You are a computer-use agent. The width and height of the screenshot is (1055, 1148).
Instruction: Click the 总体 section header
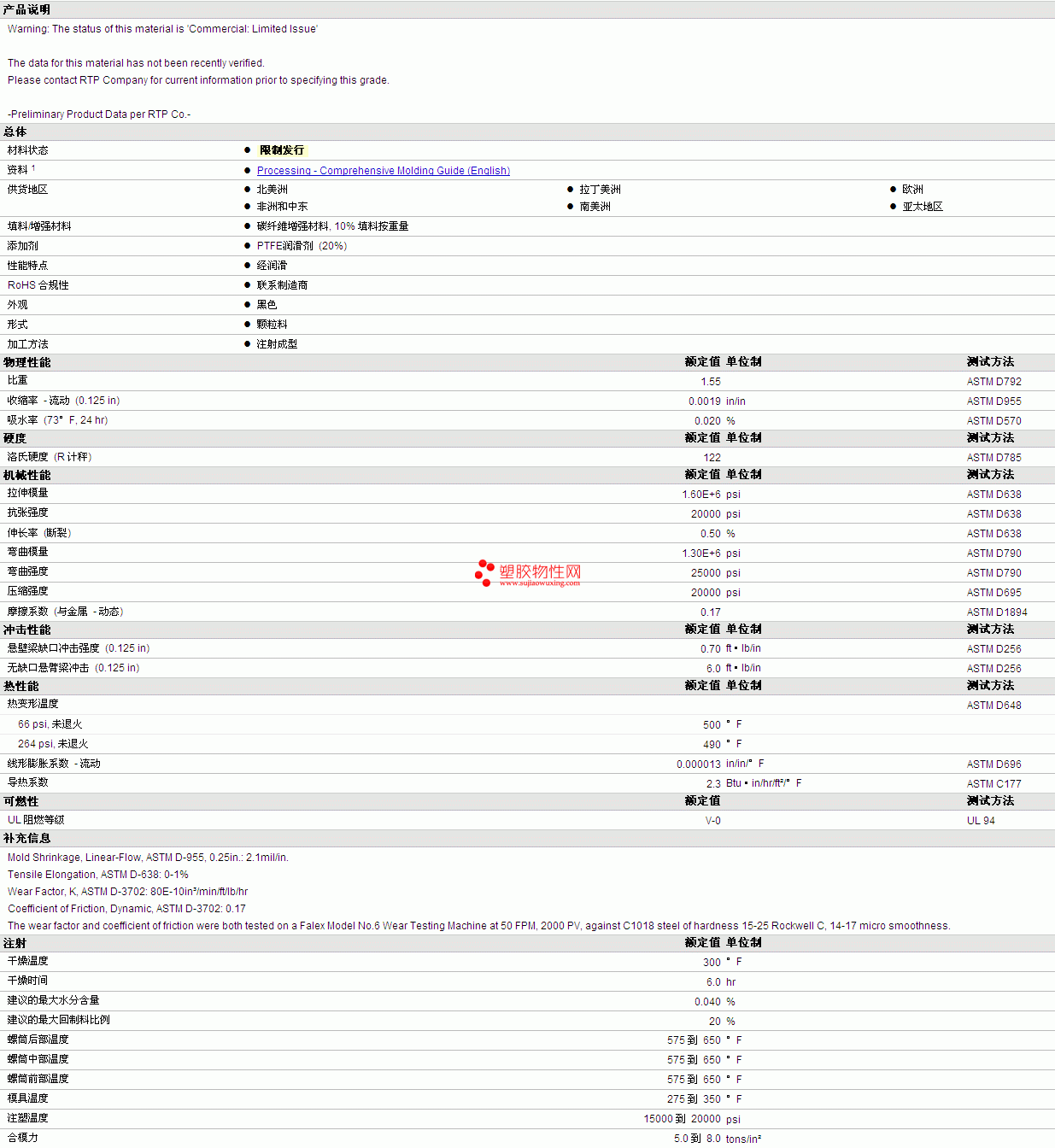(x=15, y=132)
